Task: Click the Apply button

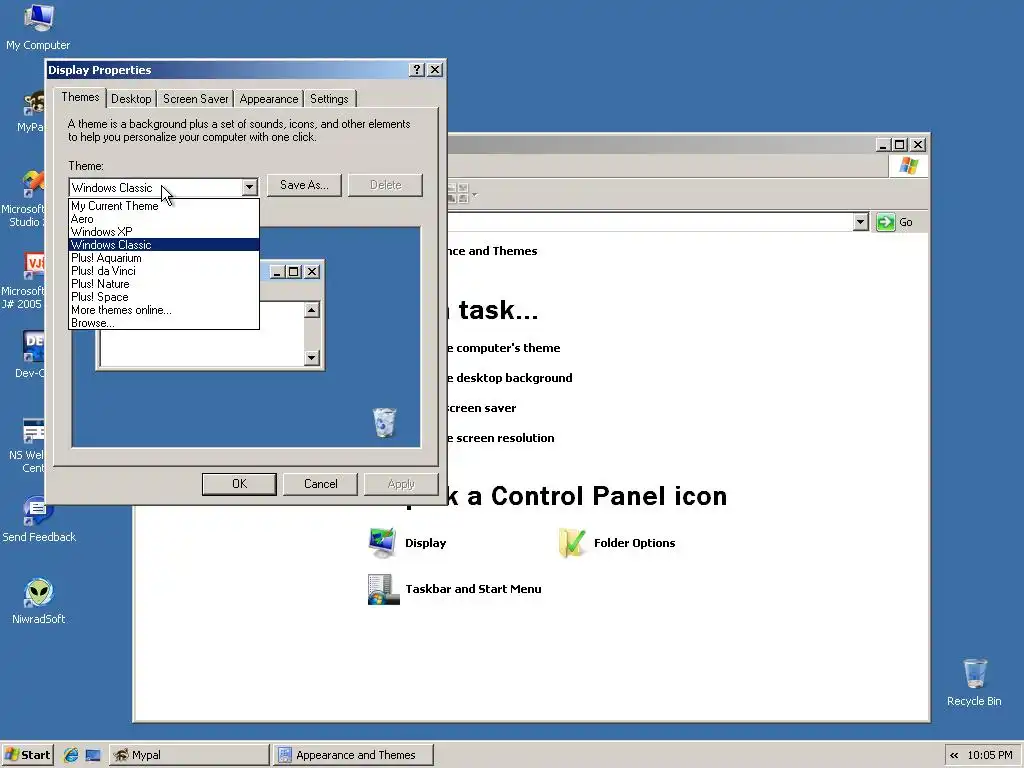Action: [401, 484]
